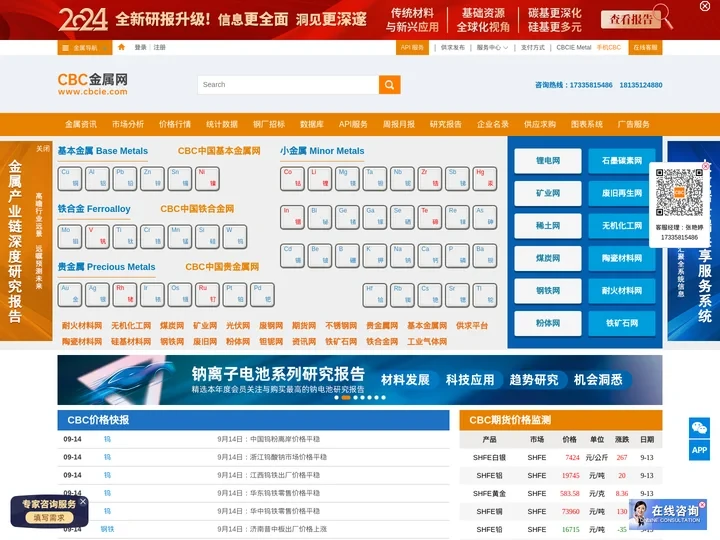Open the Ge germanium element tile
This screenshot has height=540, width=720.
pyautogui.click(x=348, y=217)
